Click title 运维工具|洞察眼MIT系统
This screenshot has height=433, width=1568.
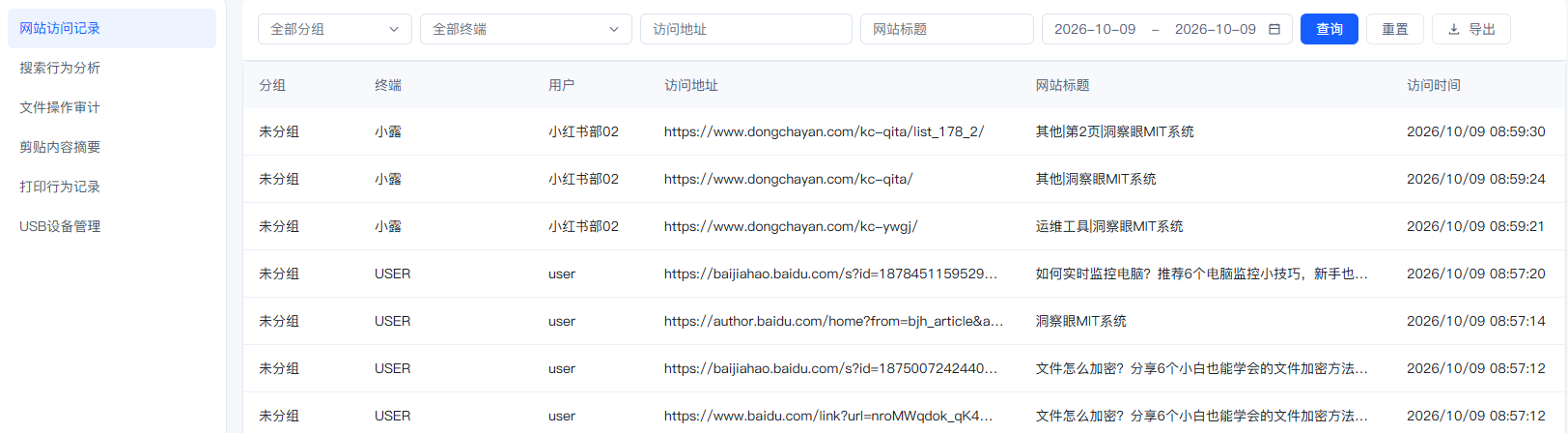tap(1109, 226)
